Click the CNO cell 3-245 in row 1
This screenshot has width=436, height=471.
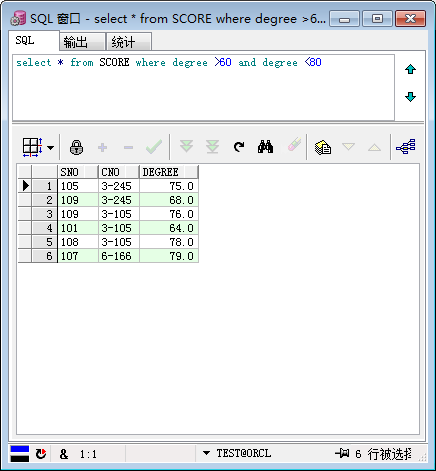coord(119,186)
